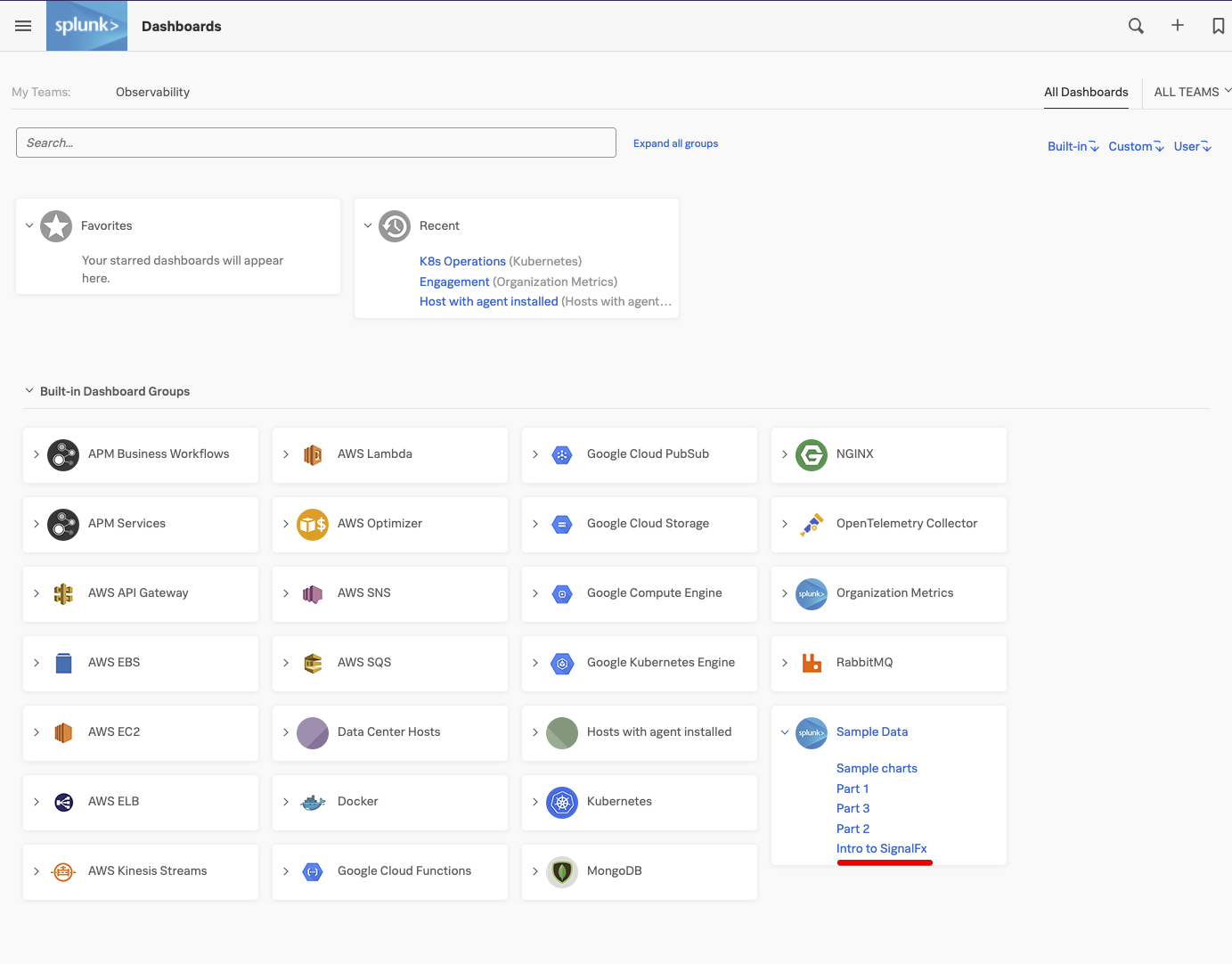The height and width of the screenshot is (964, 1232).
Task: Open Part 2 dashboard
Action: pos(853,829)
